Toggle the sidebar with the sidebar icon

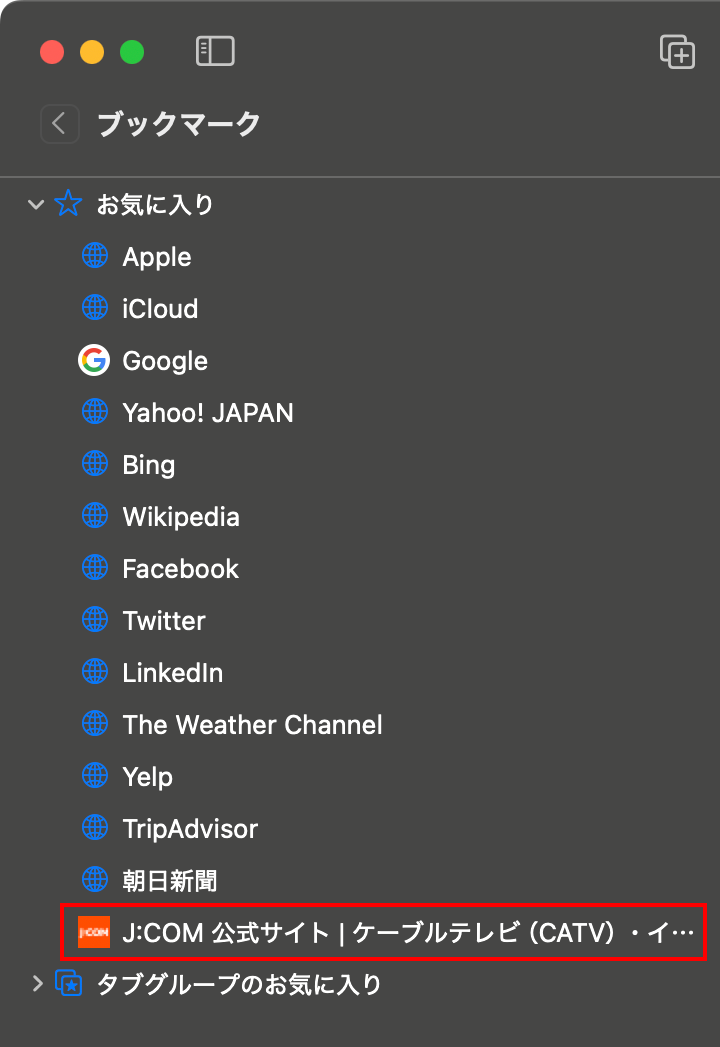(x=215, y=51)
